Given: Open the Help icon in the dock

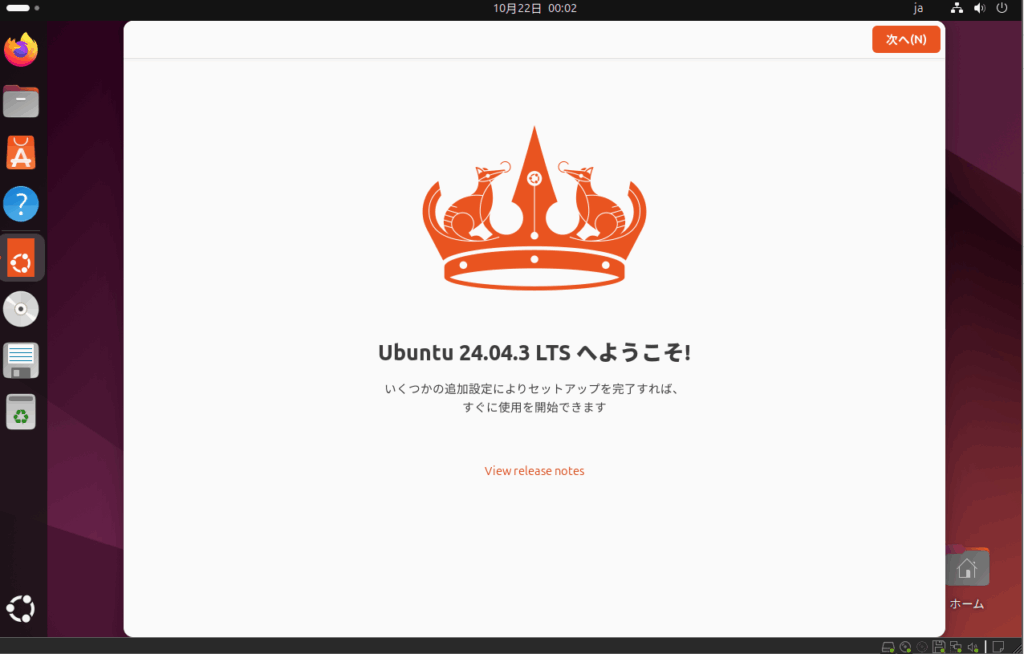Looking at the screenshot, I should click(21, 204).
